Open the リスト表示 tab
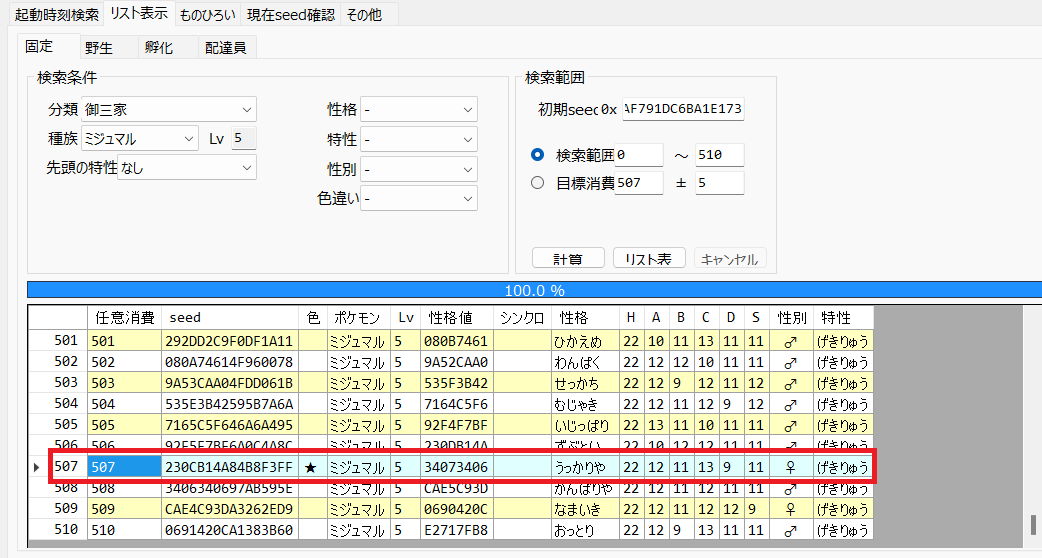This screenshot has height=558, width=1042. (139, 13)
